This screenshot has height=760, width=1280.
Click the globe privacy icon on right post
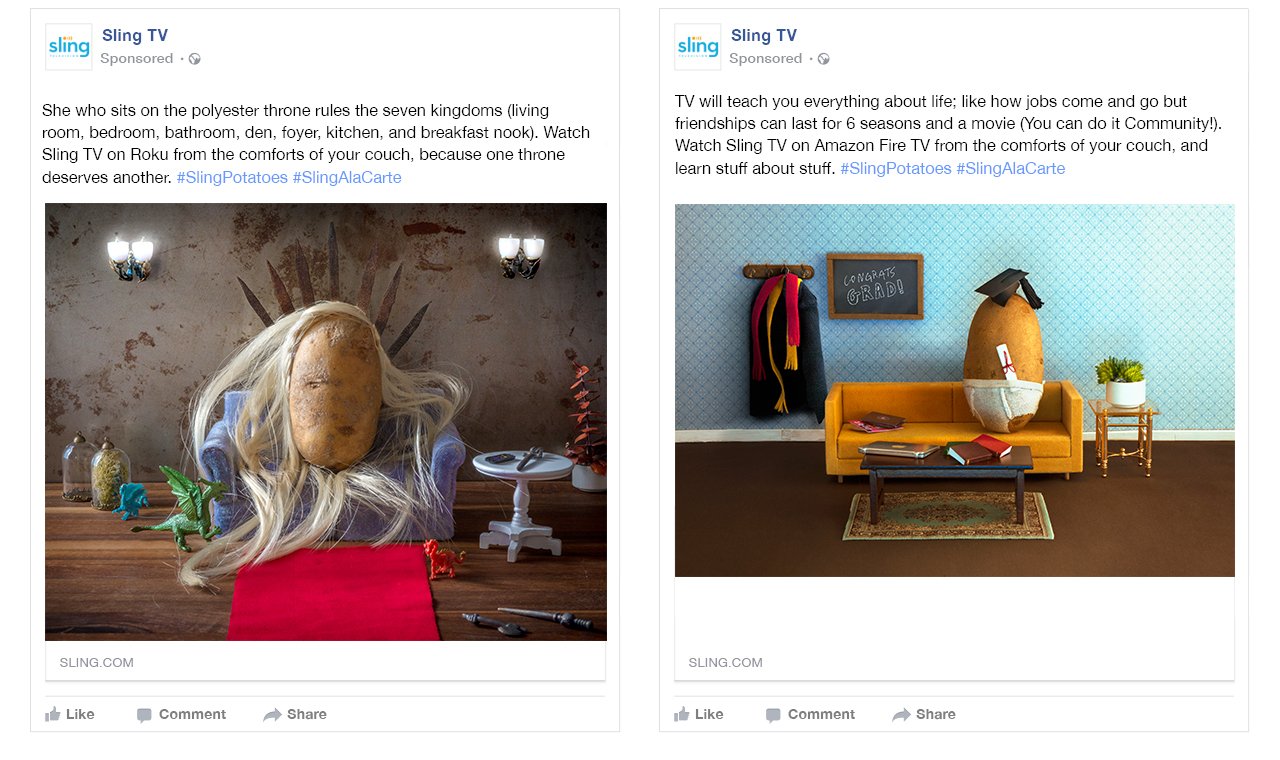[824, 59]
